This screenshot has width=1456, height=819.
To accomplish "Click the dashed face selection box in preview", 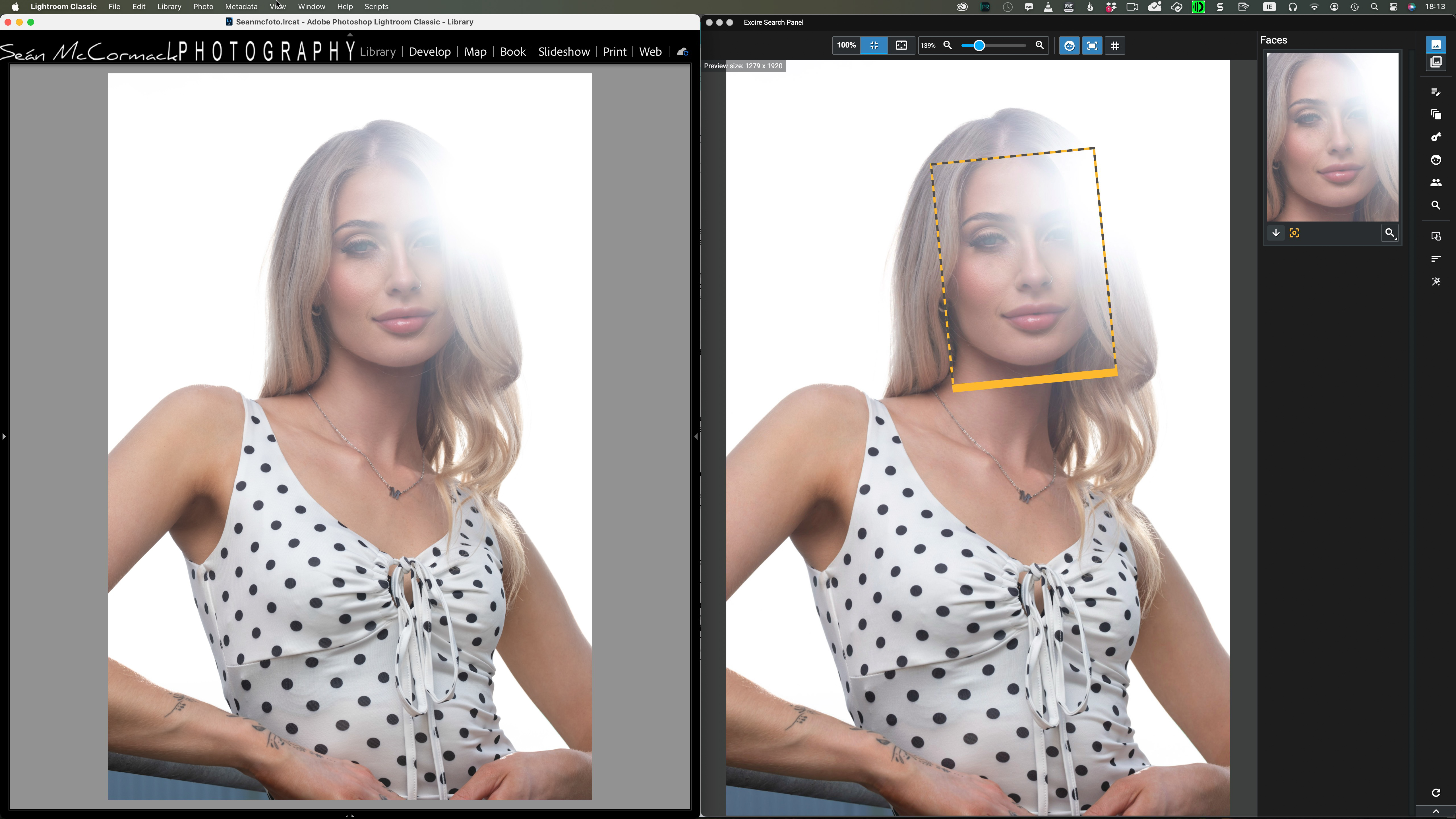I will [1024, 269].
